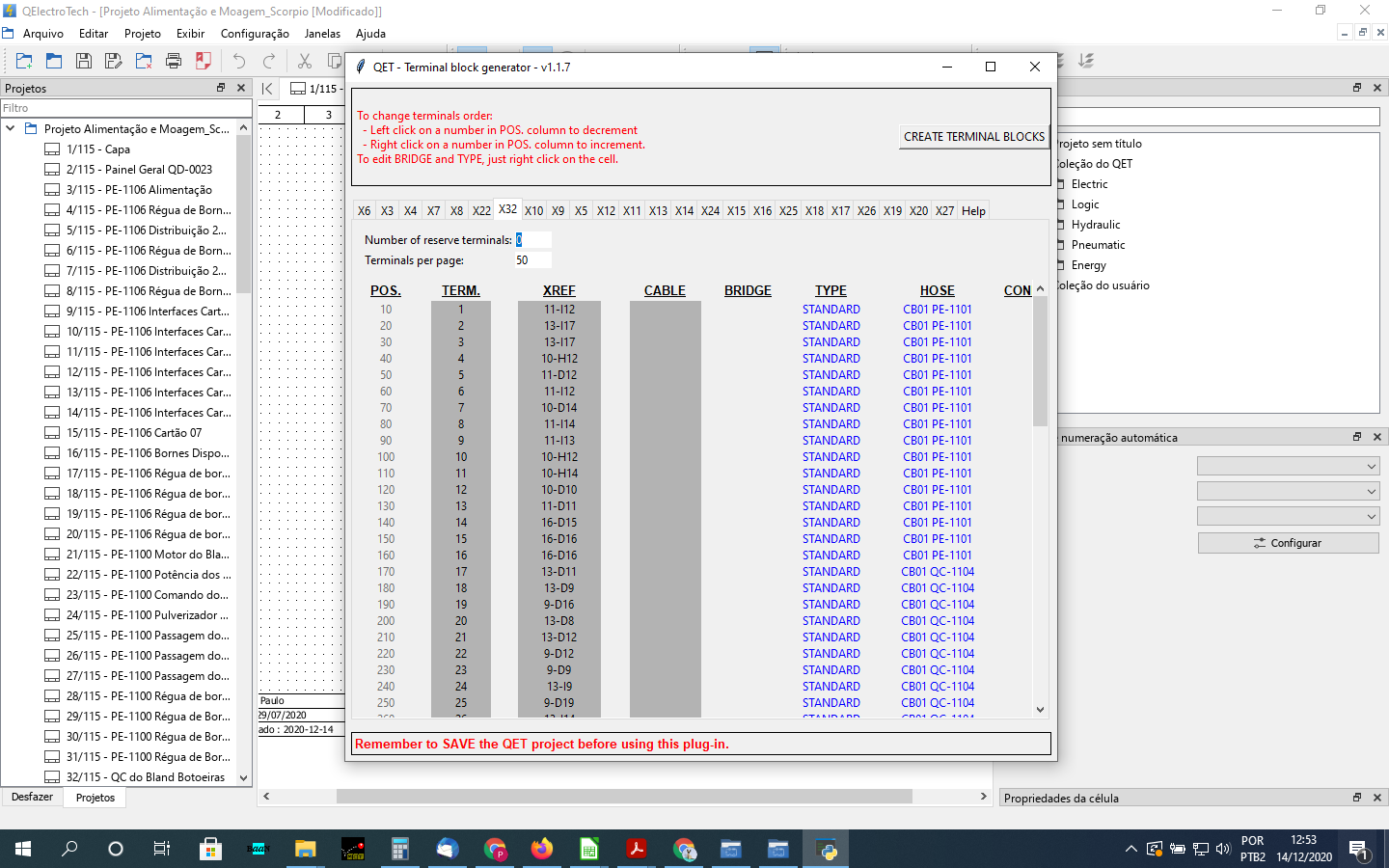Collapse the Projeto Alimentação e Moagem tree
The width and height of the screenshot is (1389, 868).
11,128
